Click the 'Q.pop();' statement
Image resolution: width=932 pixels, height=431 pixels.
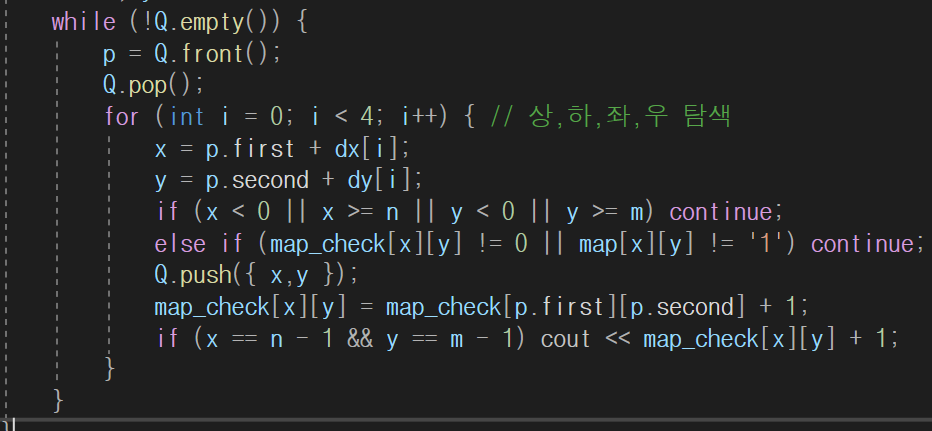[x=153, y=86]
